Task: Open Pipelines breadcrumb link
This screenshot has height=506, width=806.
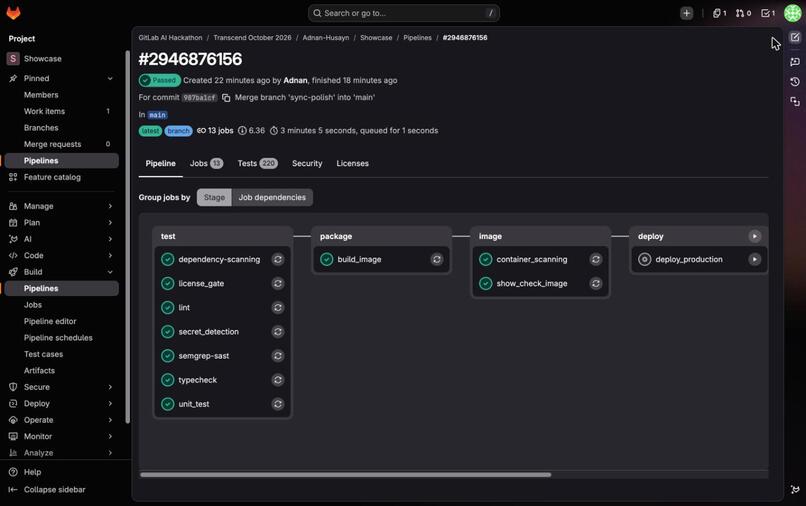Action: tap(417, 38)
